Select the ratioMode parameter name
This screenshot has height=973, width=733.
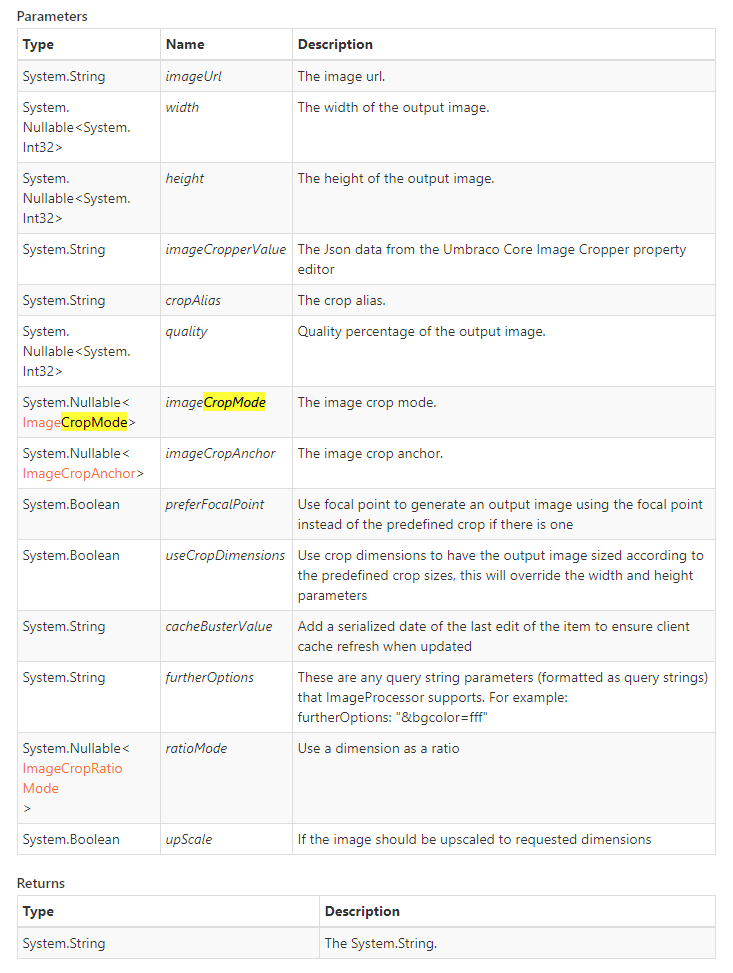tap(196, 748)
